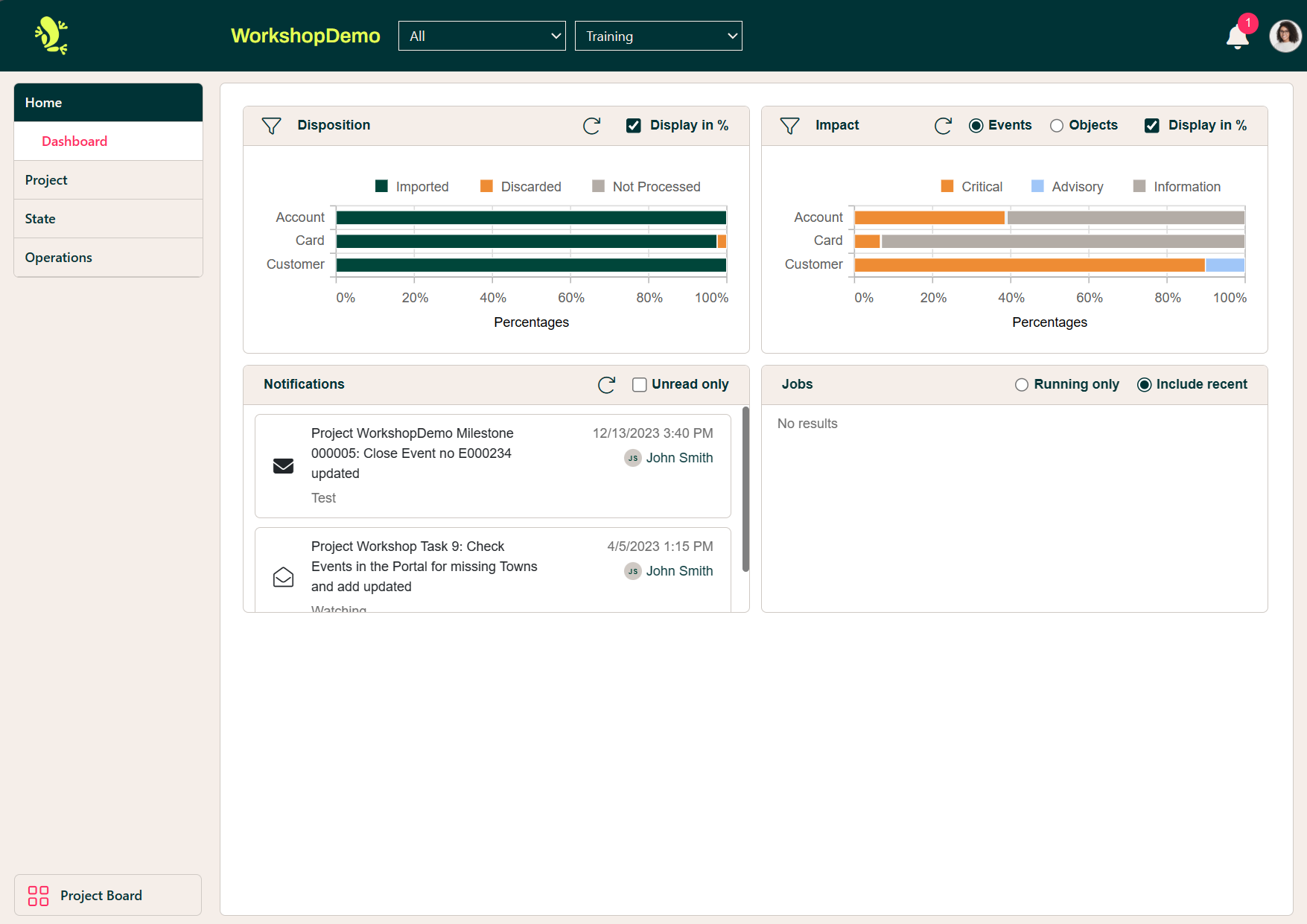Open notifications from the bell icon
Screen dimensions: 1307x924
(1236, 36)
